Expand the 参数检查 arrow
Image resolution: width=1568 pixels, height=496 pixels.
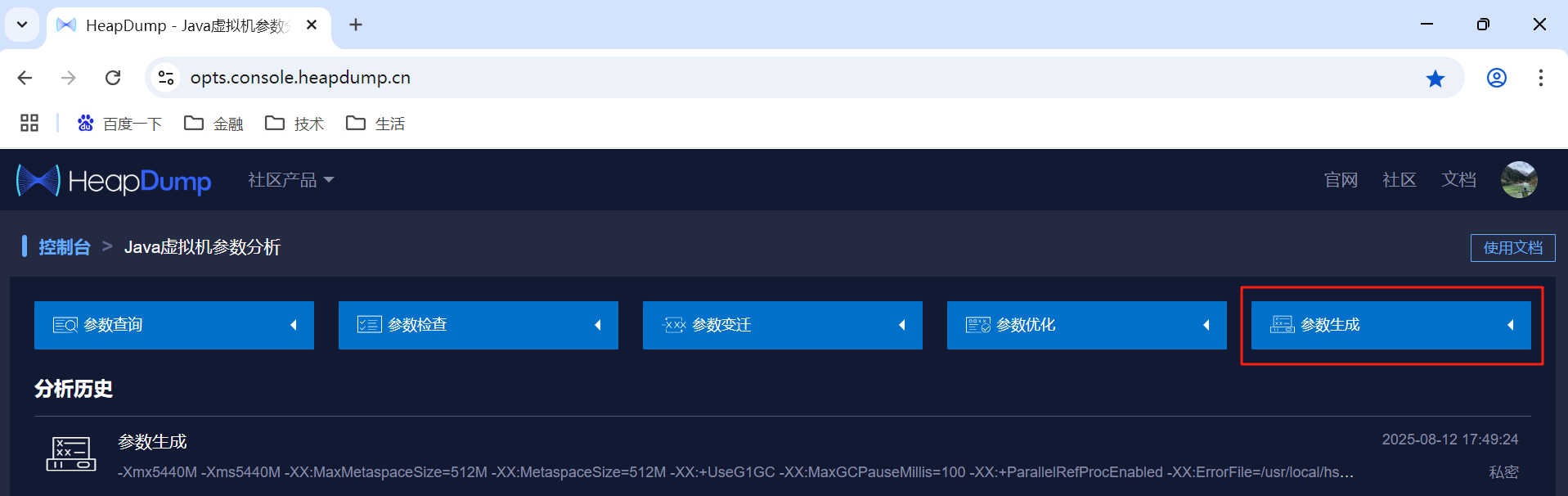click(598, 325)
